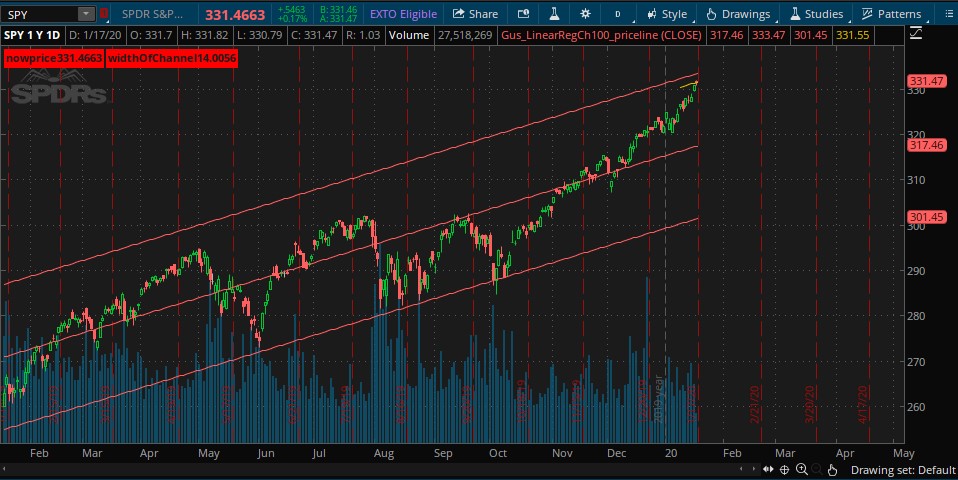The height and width of the screenshot is (480, 958).
Task: Click the crosshair pan icon
Action: [x=784, y=470]
